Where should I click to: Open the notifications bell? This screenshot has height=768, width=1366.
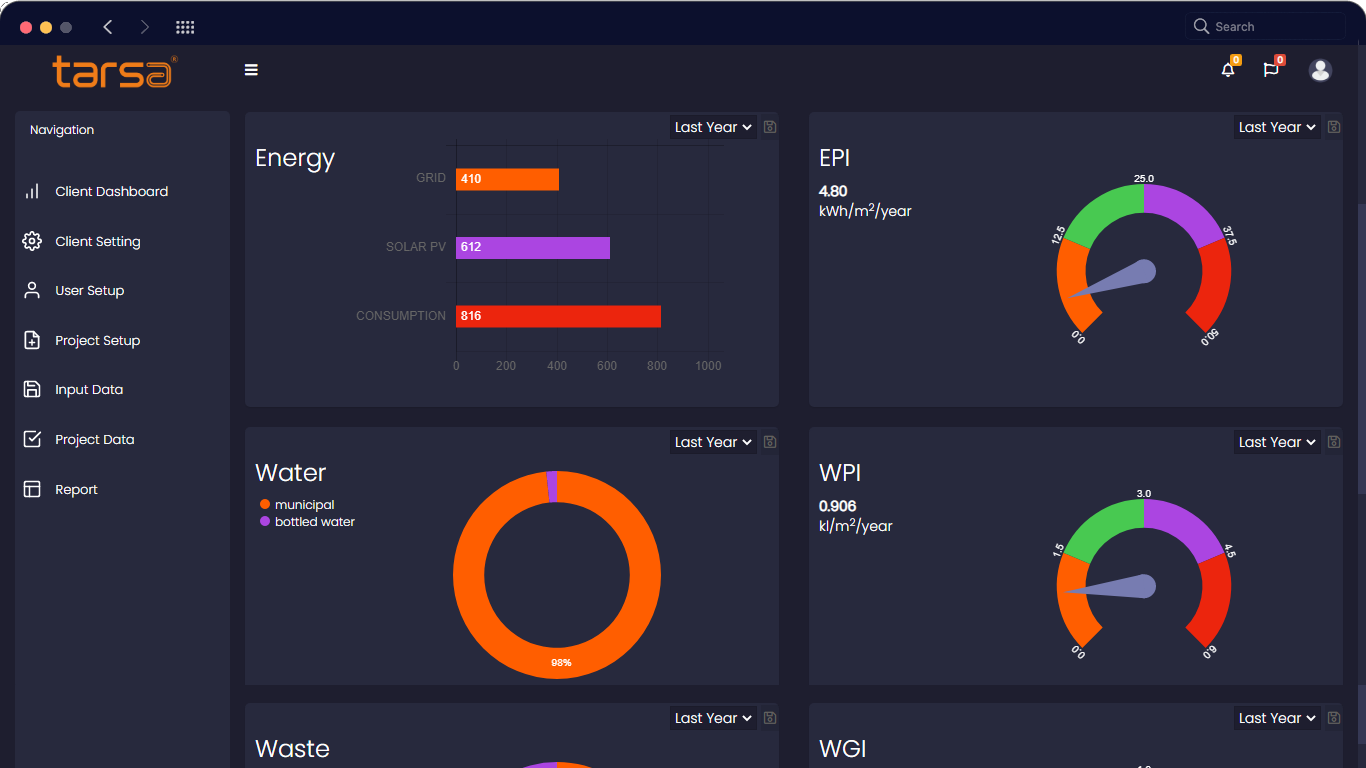pos(1228,70)
